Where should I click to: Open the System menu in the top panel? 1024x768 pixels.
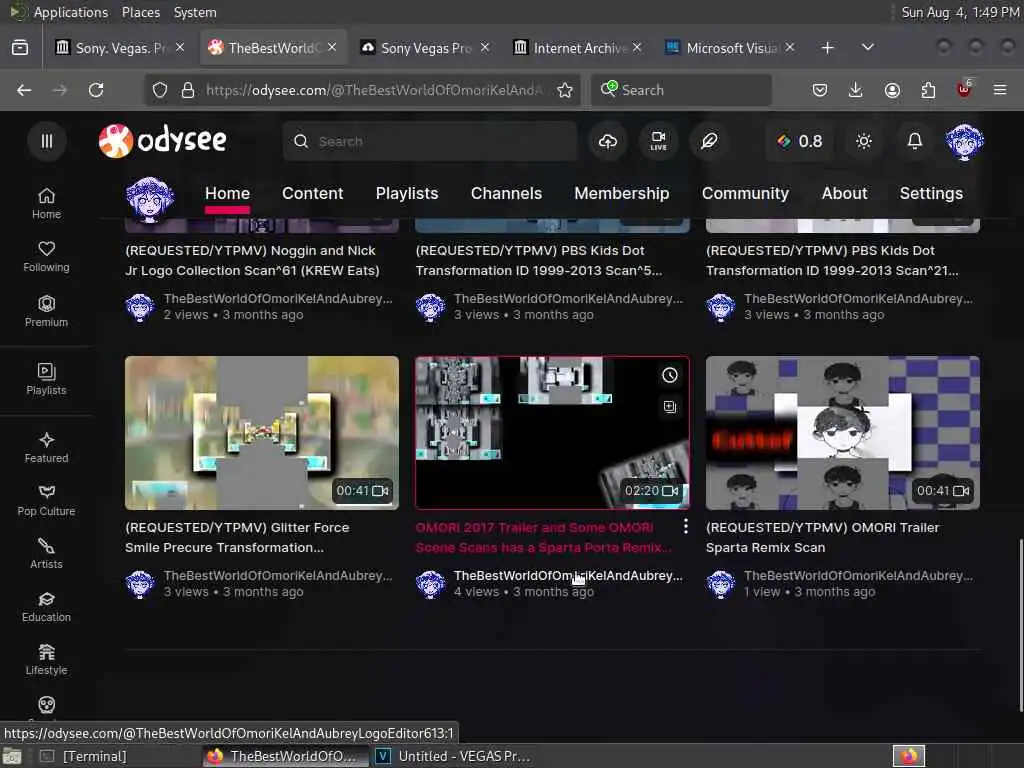[x=195, y=12]
